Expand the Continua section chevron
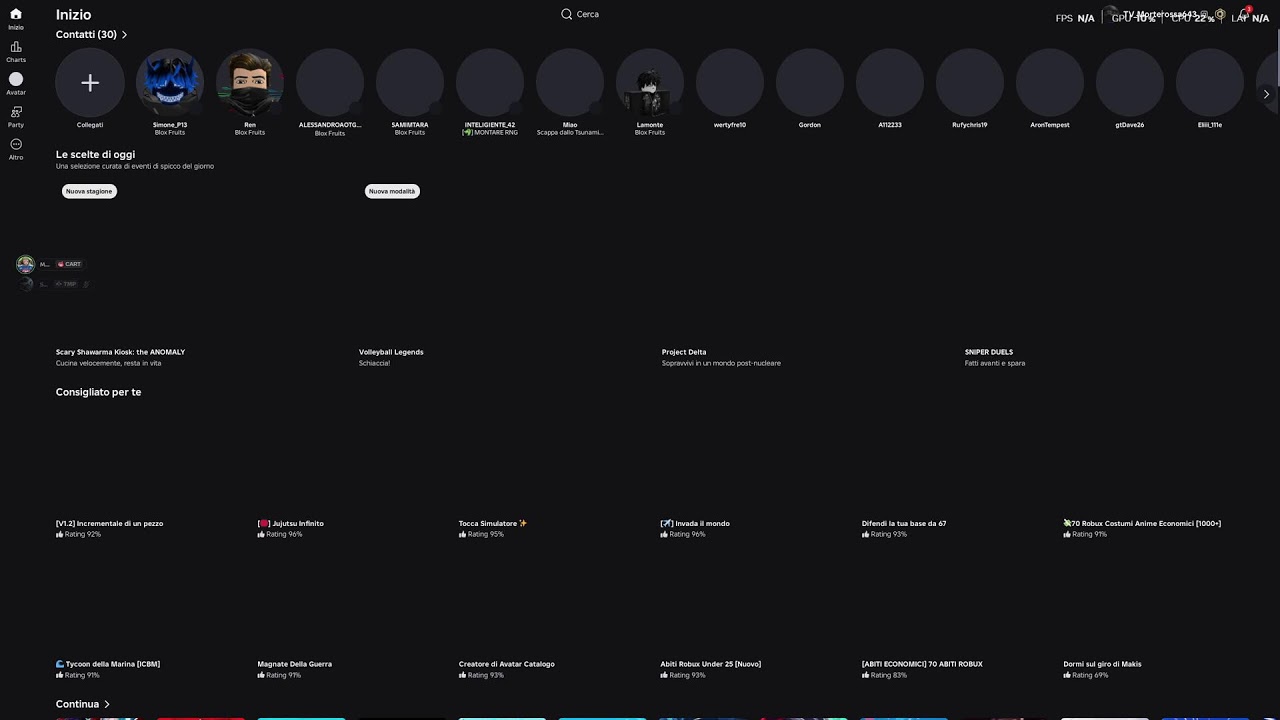The width and height of the screenshot is (1280, 720). click(x=107, y=704)
